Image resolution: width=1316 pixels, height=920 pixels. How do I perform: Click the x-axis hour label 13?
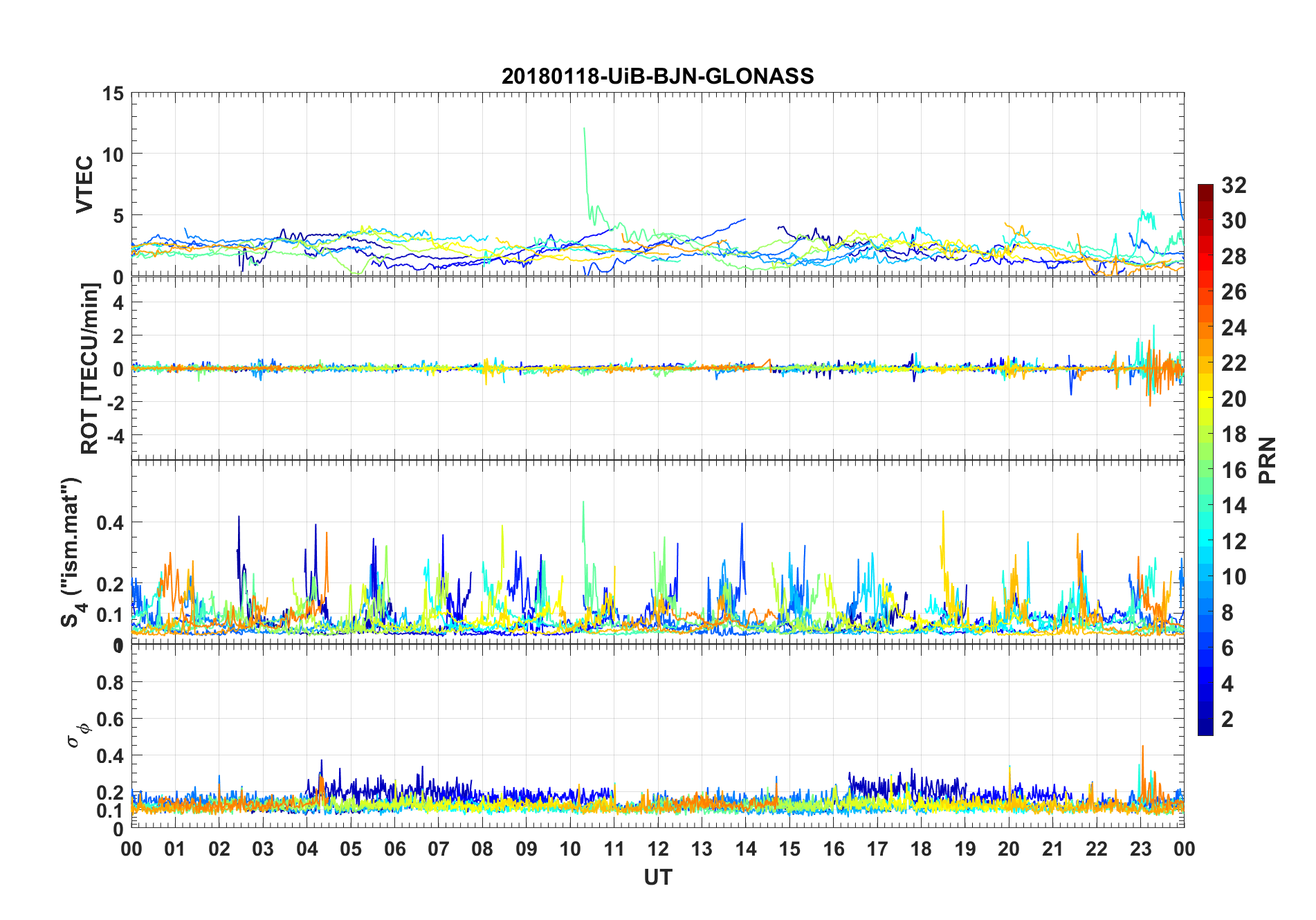coord(702,849)
